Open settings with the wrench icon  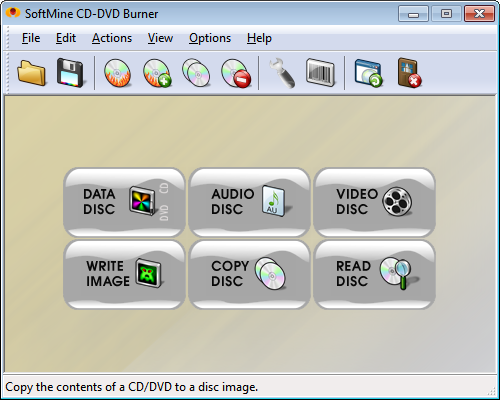pos(282,73)
